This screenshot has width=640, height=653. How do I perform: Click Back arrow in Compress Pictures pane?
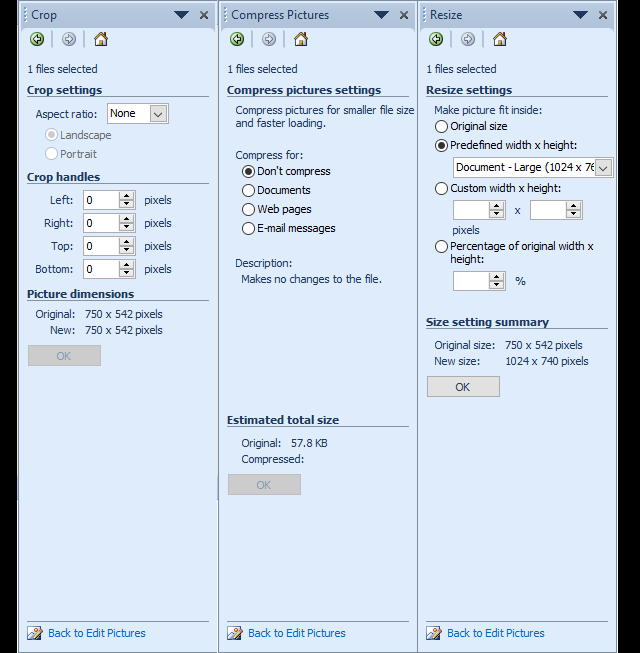tap(237, 40)
